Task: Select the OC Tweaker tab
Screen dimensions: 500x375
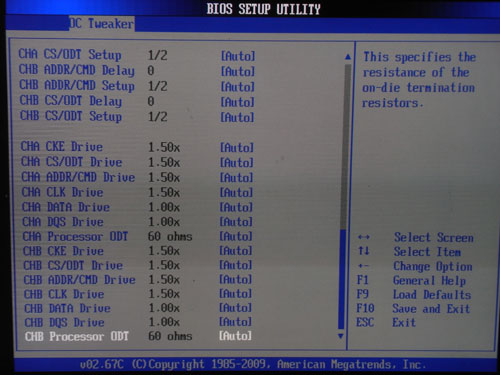Action: click(x=102, y=24)
